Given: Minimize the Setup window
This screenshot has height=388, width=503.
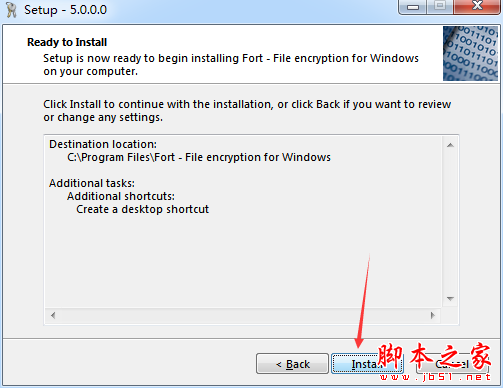Looking at the screenshot, I should [413, 7].
